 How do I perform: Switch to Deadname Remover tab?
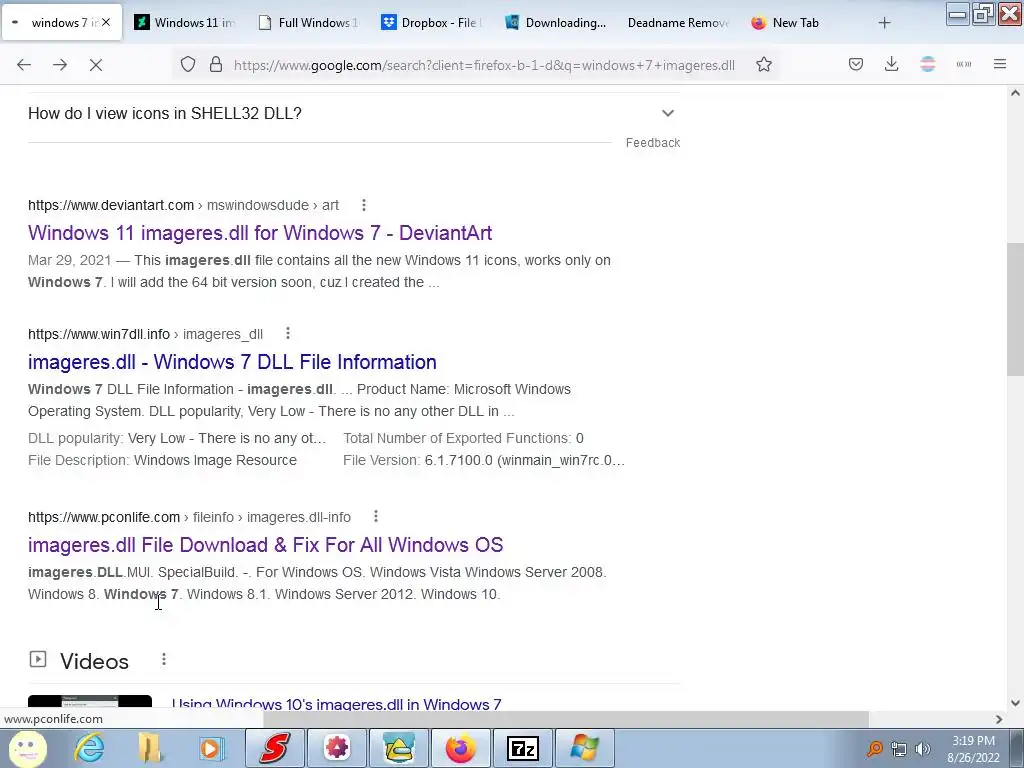(677, 23)
